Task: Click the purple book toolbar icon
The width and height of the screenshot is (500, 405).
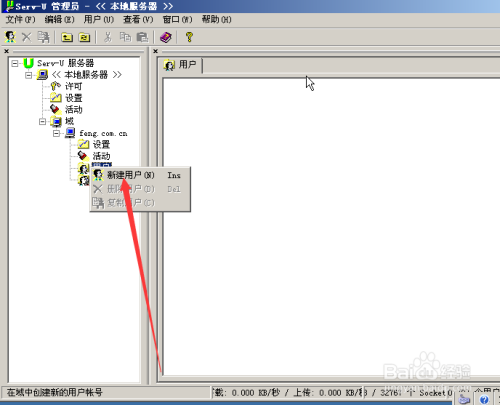Action: coord(166,37)
